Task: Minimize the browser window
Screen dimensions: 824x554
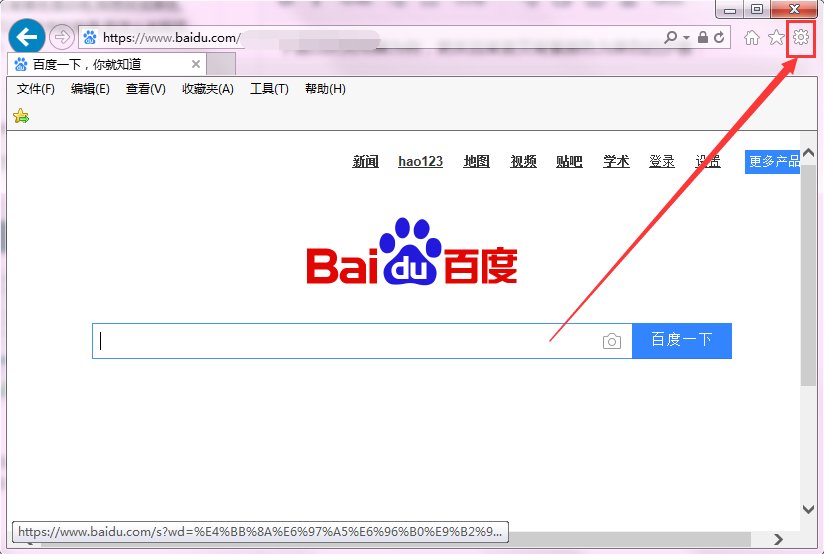Action: click(730, 9)
